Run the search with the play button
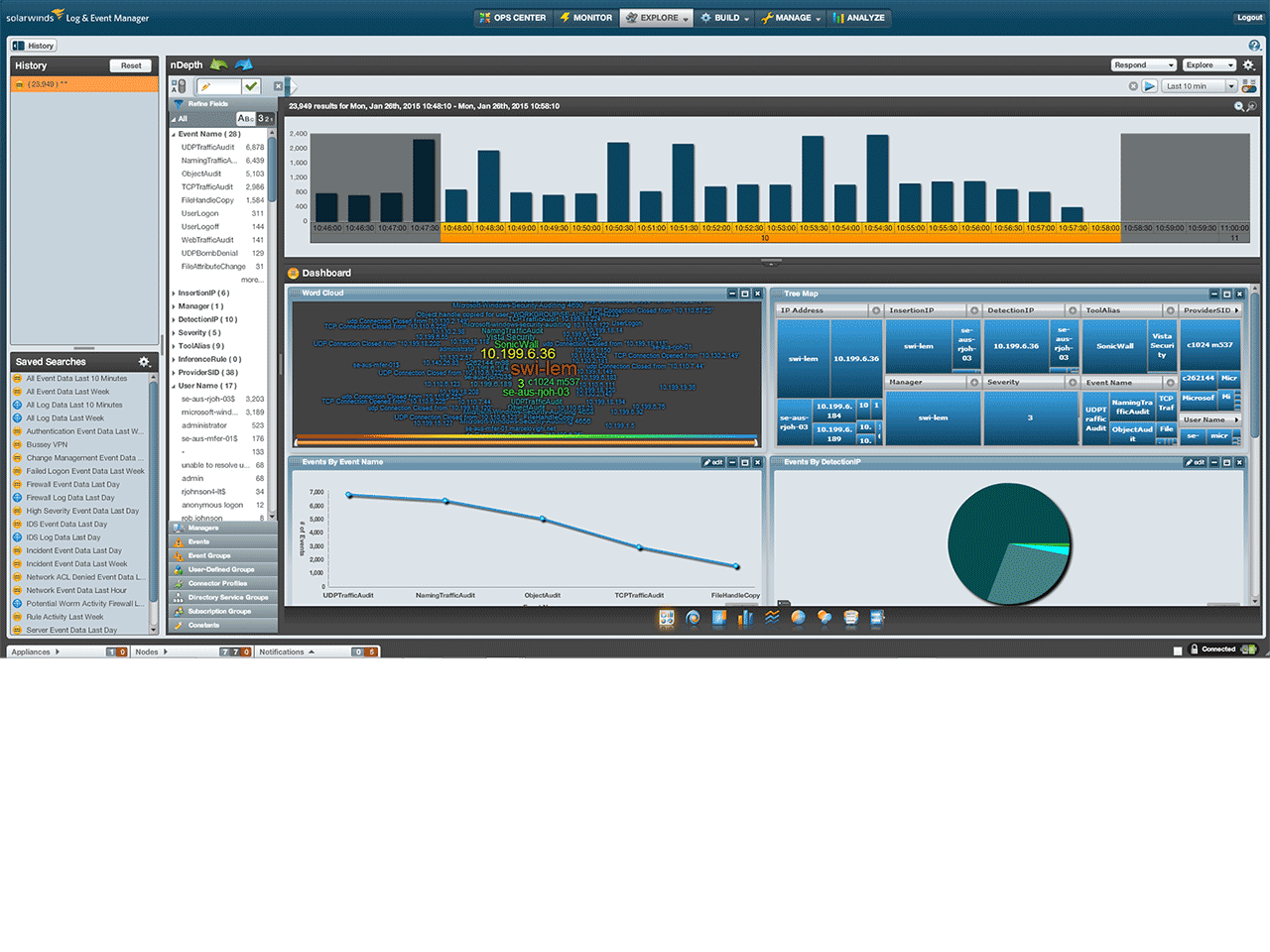The image size is (1270, 952). pos(1149,86)
